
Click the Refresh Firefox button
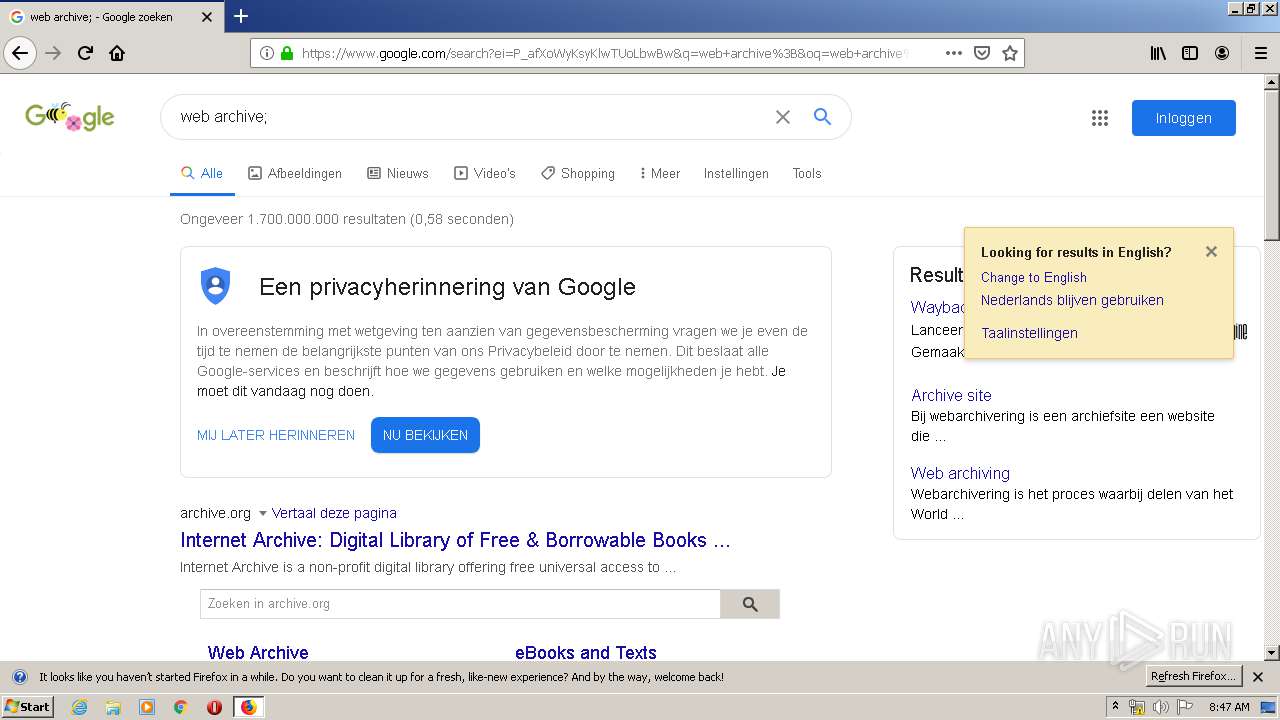tap(1193, 677)
